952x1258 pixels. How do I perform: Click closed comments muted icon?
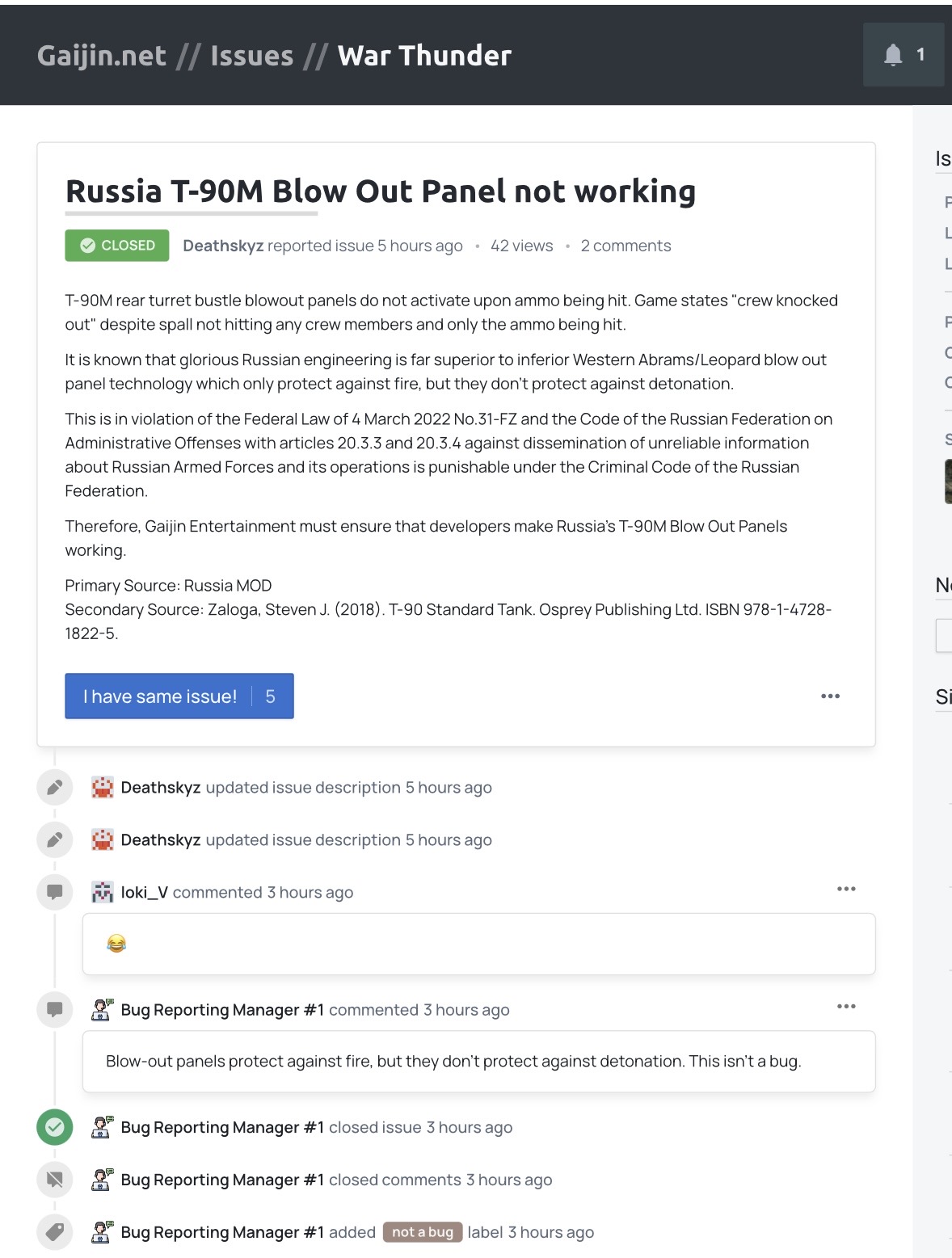pyautogui.click(x=55, y=1180)
